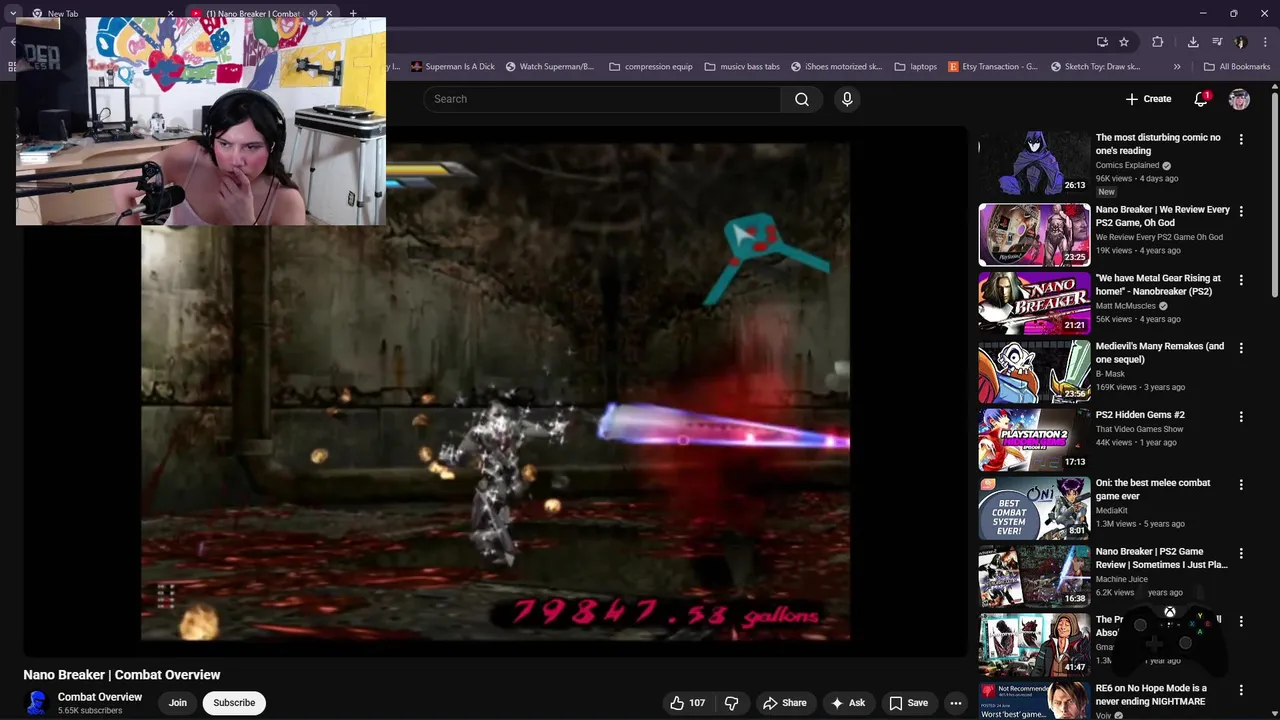1280x720 pixels.
Task: Open Chrome downloads icon
Action: pyautogui.click(x=1193, y=42)
